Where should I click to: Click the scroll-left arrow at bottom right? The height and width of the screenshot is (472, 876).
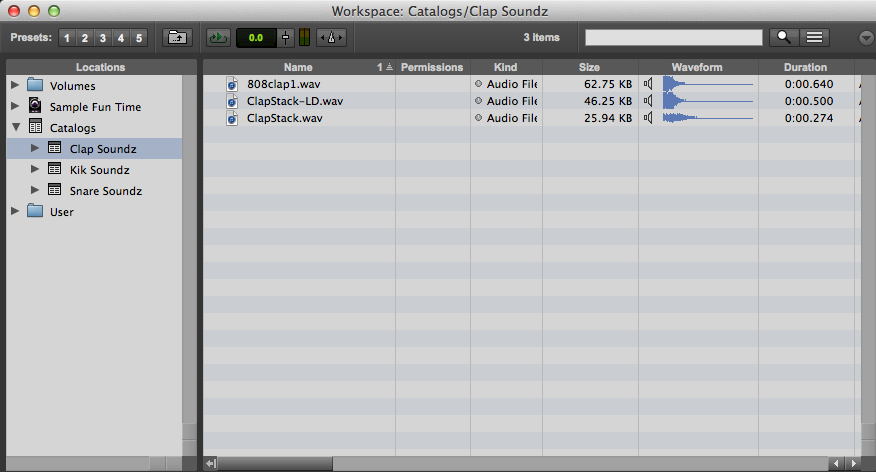tap(836, 464)
